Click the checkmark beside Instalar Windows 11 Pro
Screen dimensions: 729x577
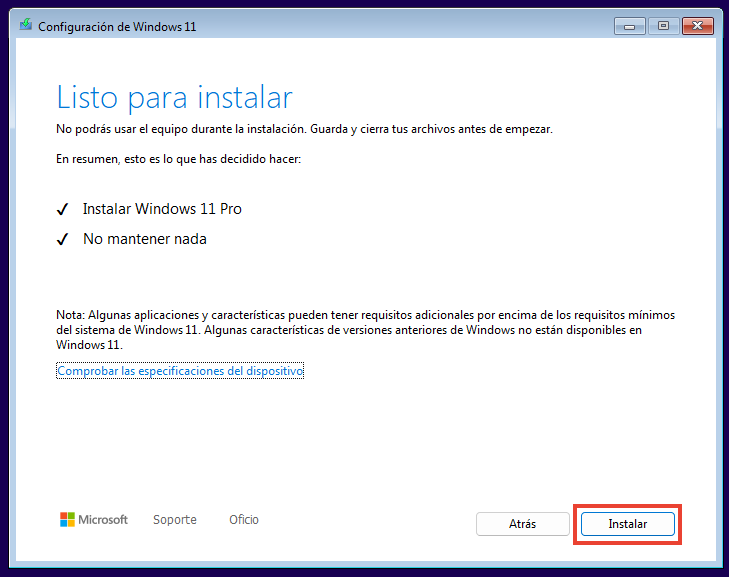[x=62, y=210]
